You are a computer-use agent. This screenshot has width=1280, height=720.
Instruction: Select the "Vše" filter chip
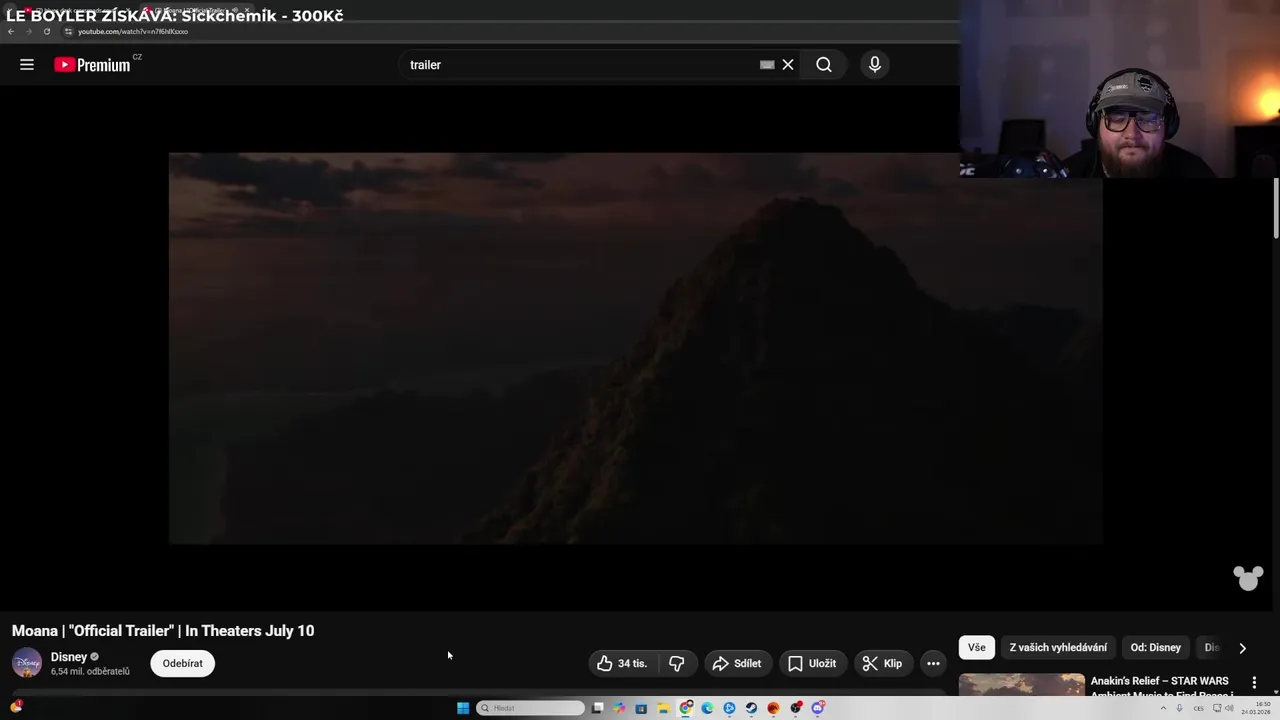point(976,648)
